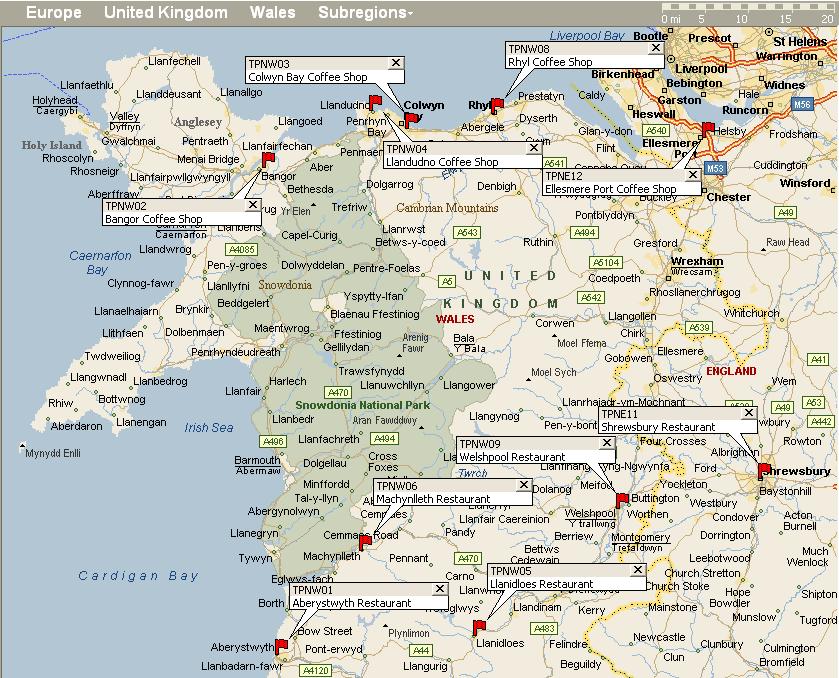Click the Wales breadcrumb link

click(272, 13)
